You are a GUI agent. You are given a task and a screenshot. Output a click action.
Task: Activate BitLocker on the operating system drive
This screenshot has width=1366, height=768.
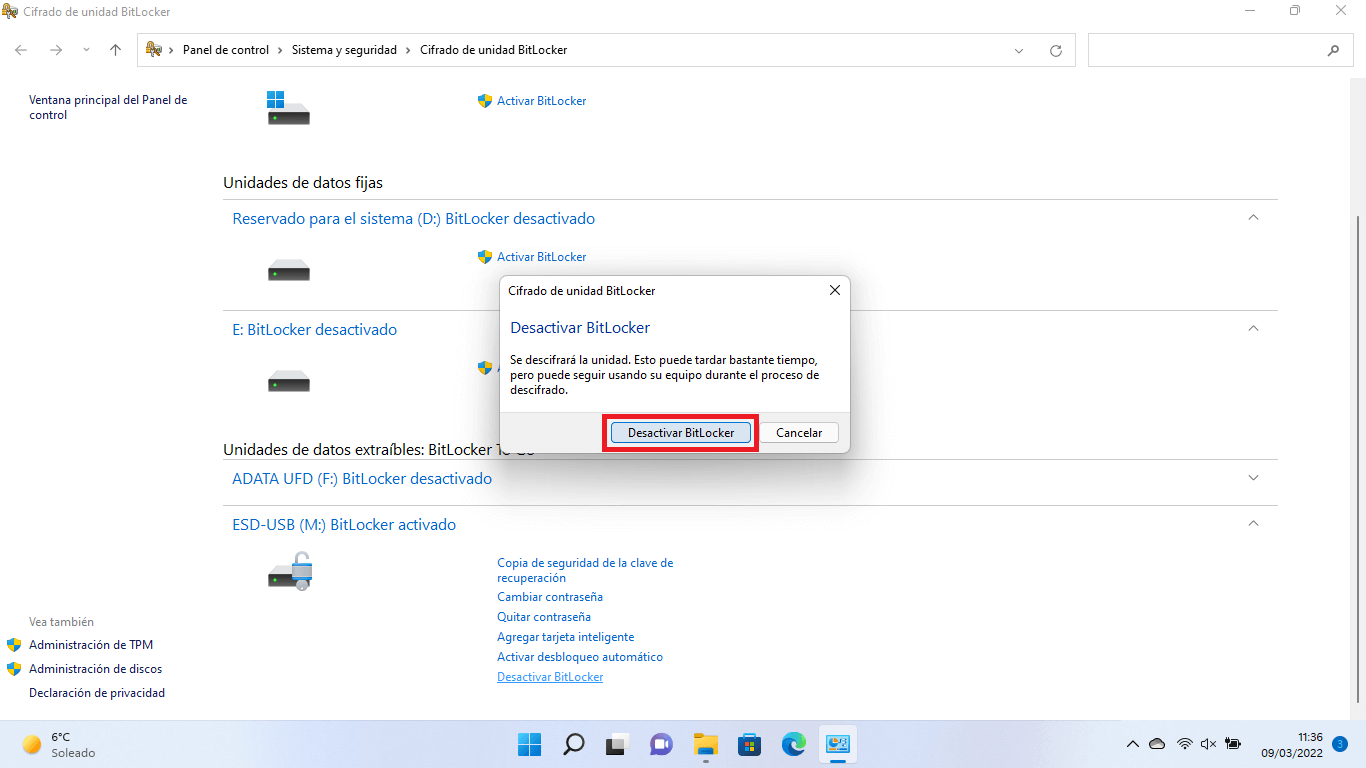point(541,101)
